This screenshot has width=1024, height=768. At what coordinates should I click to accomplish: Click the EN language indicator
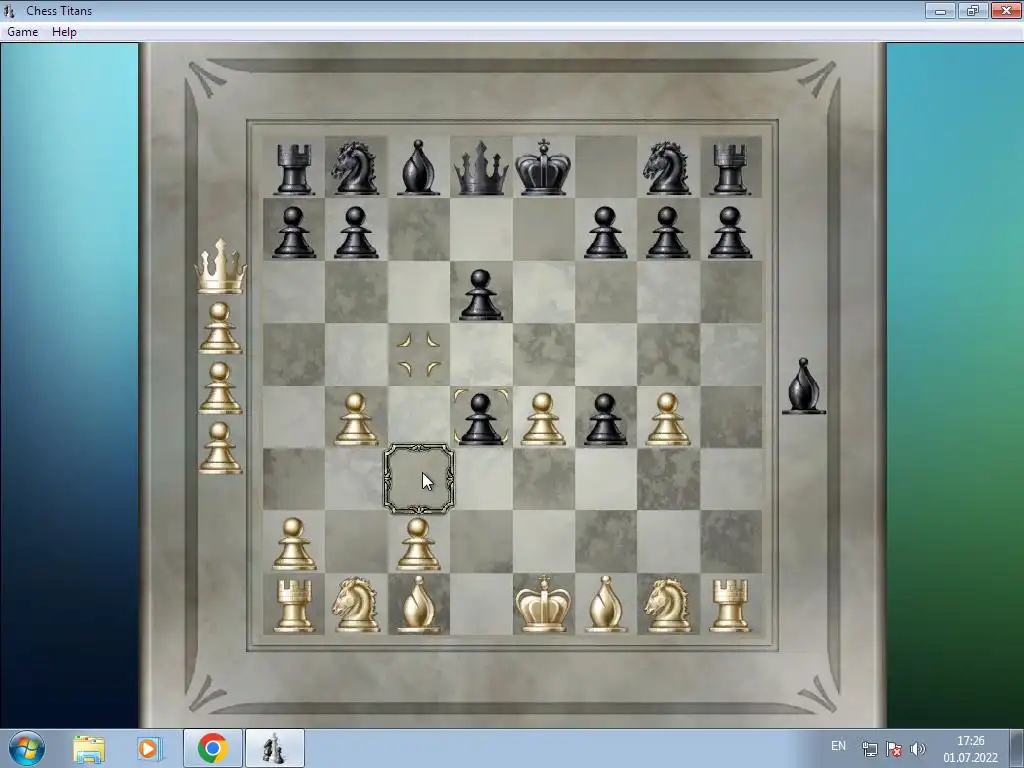839,746
